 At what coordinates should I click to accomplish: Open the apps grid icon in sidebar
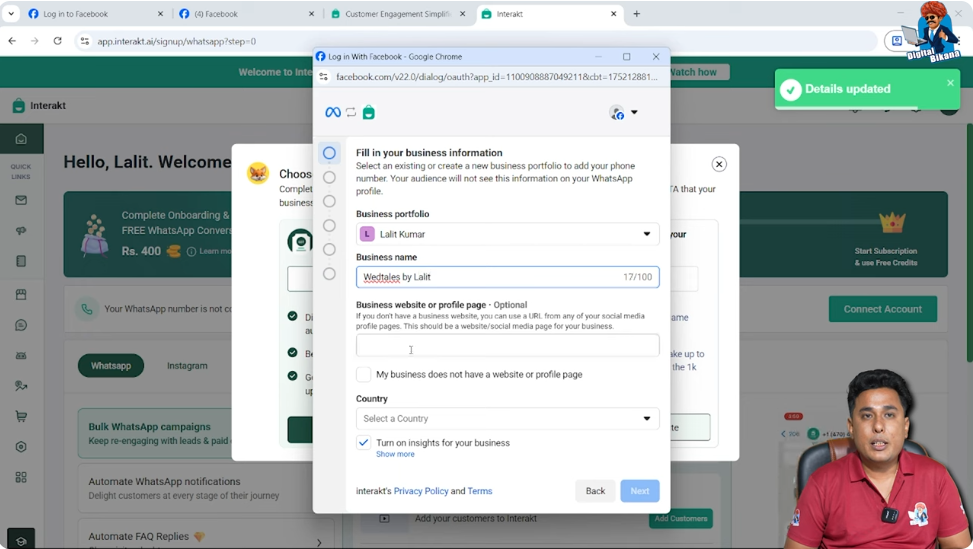pos(21,477)
